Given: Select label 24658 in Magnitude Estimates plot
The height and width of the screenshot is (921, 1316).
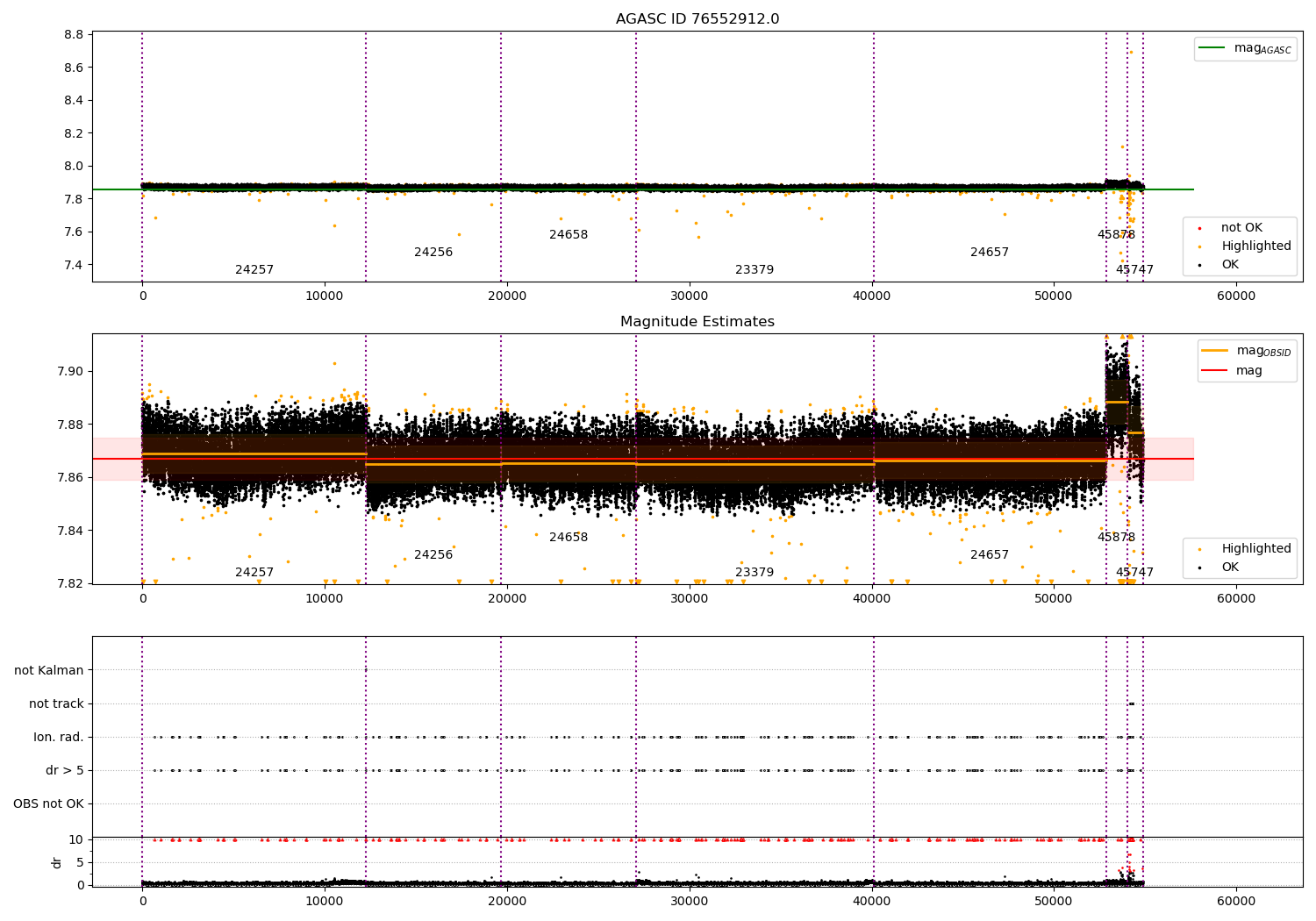Looking at the screenshot, I should pos(569,538).
